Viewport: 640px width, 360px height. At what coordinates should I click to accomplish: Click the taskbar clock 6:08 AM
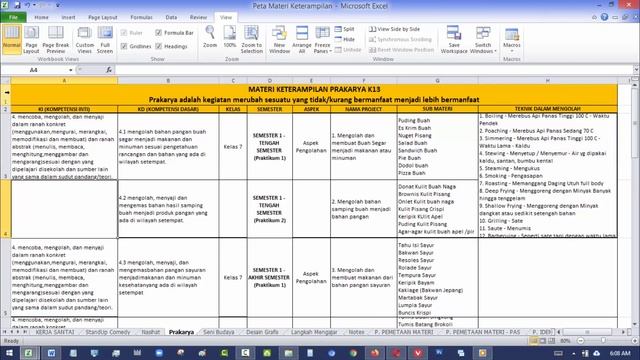620,353
